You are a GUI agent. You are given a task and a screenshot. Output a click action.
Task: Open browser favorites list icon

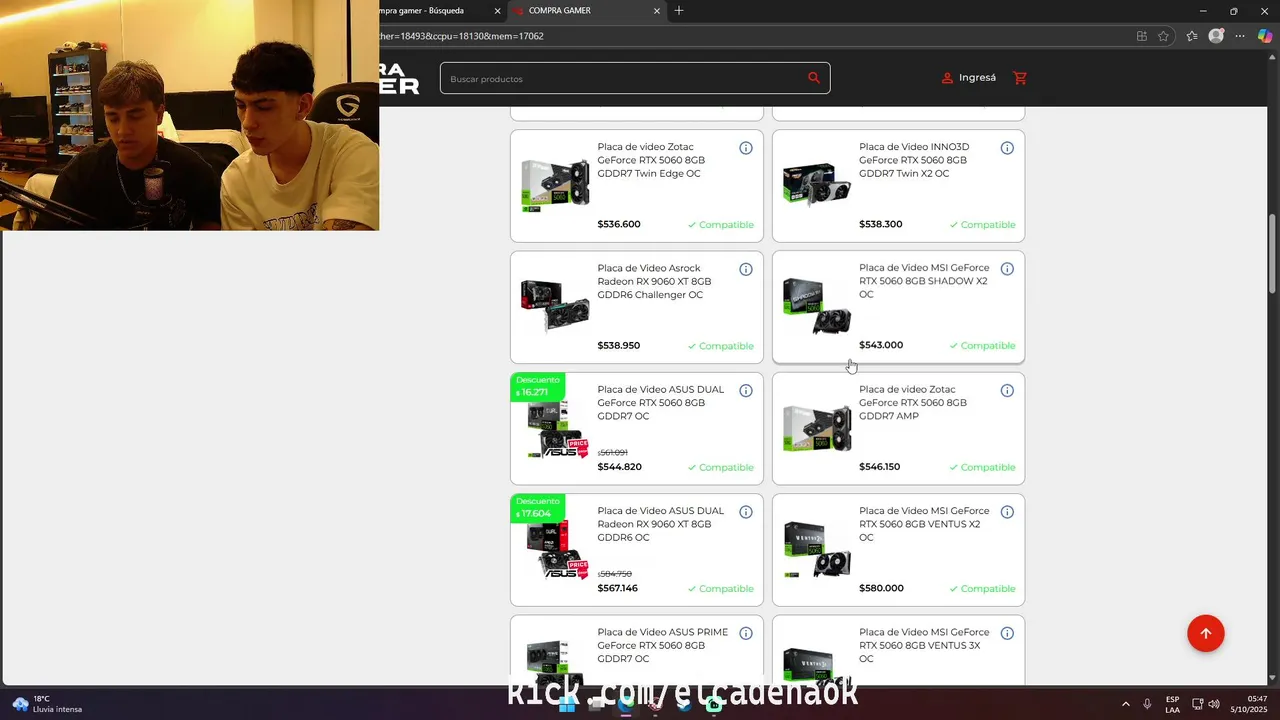click(1192, 36)
